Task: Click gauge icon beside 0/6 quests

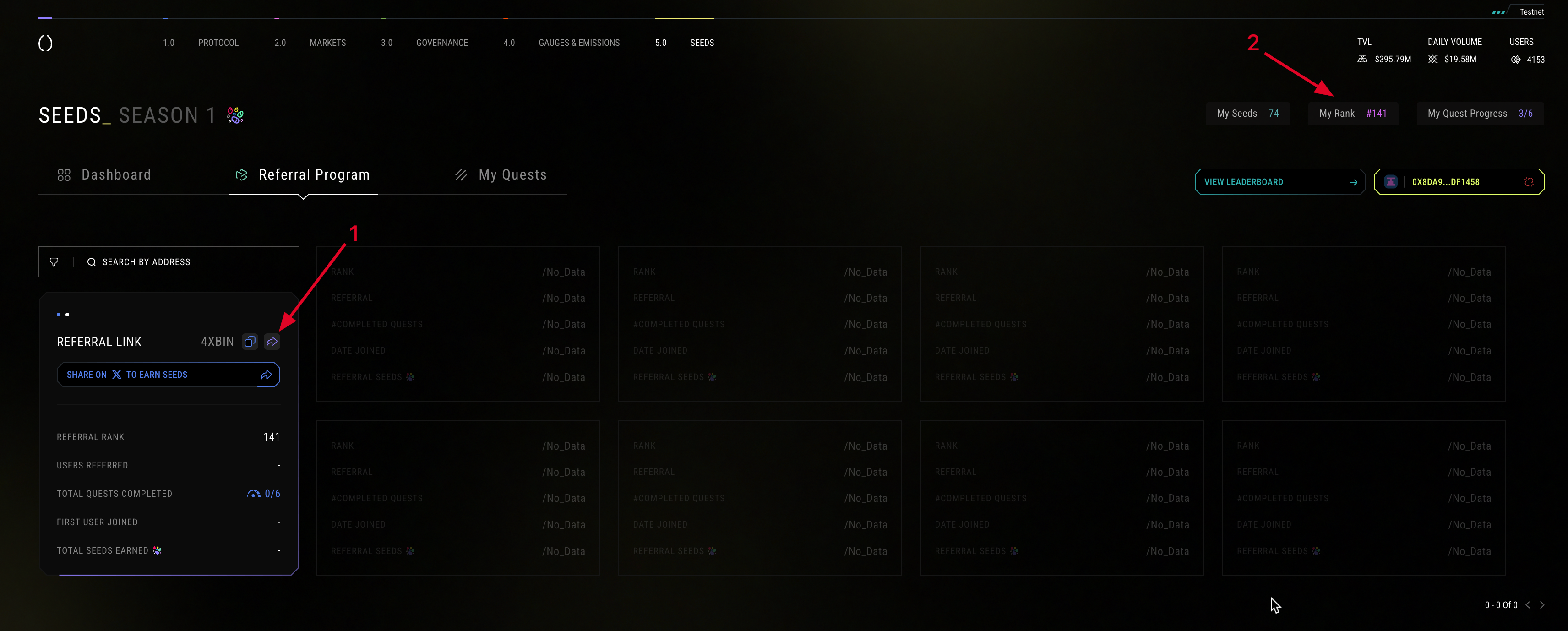Action: pos(253,494)
